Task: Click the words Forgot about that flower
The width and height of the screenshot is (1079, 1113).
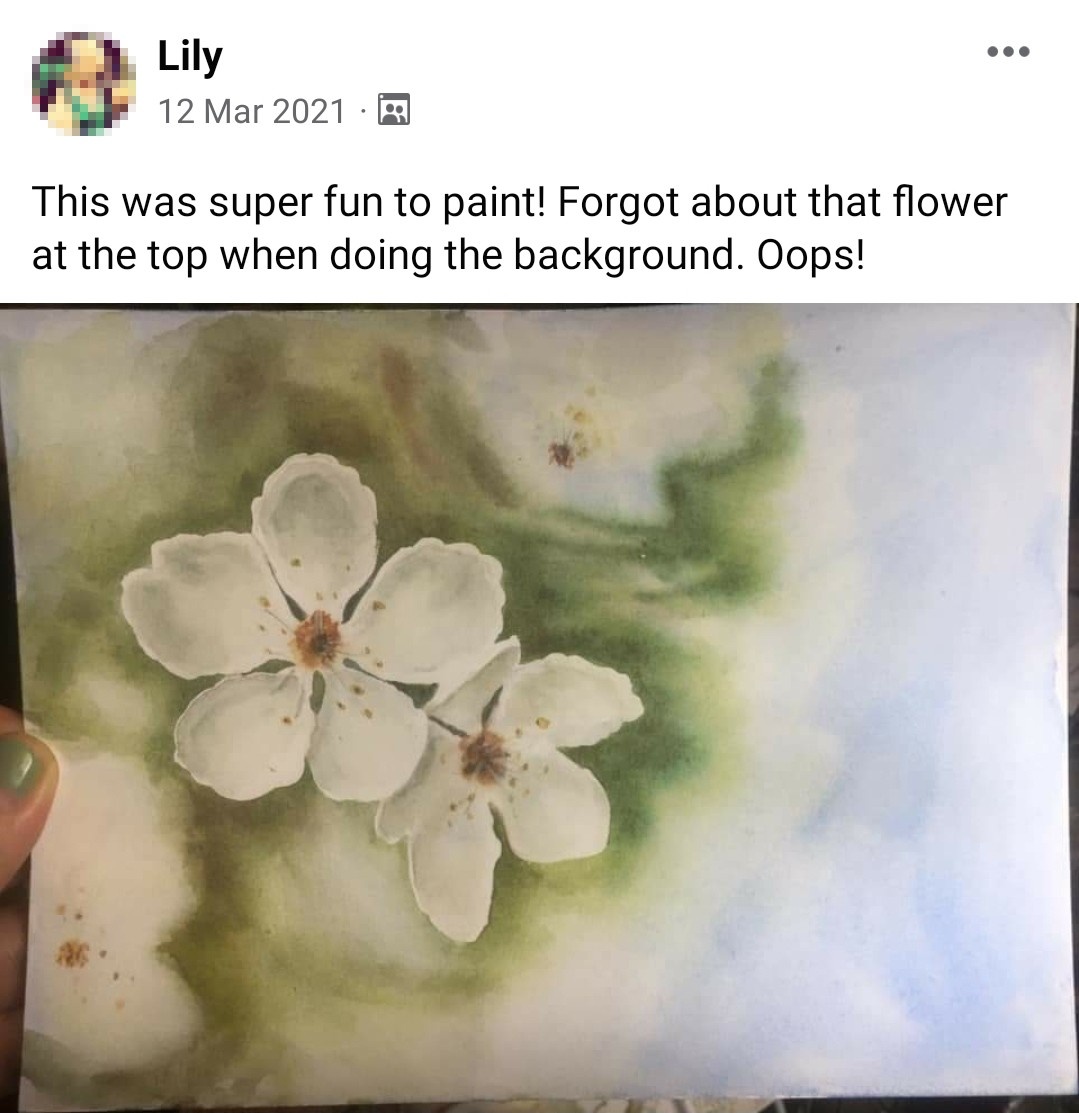Action: pos(782,202)
